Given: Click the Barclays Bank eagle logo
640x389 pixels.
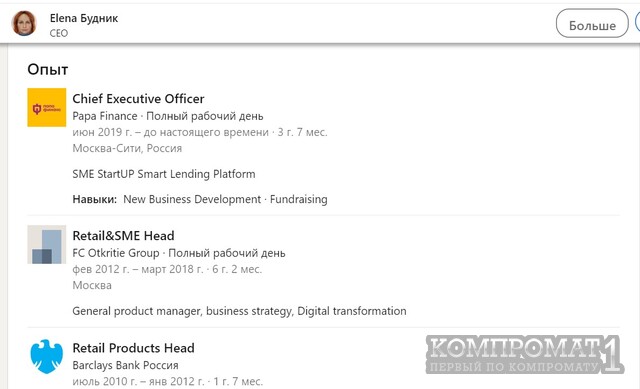Looking at the screenshot, I should [x=47, y=356].
